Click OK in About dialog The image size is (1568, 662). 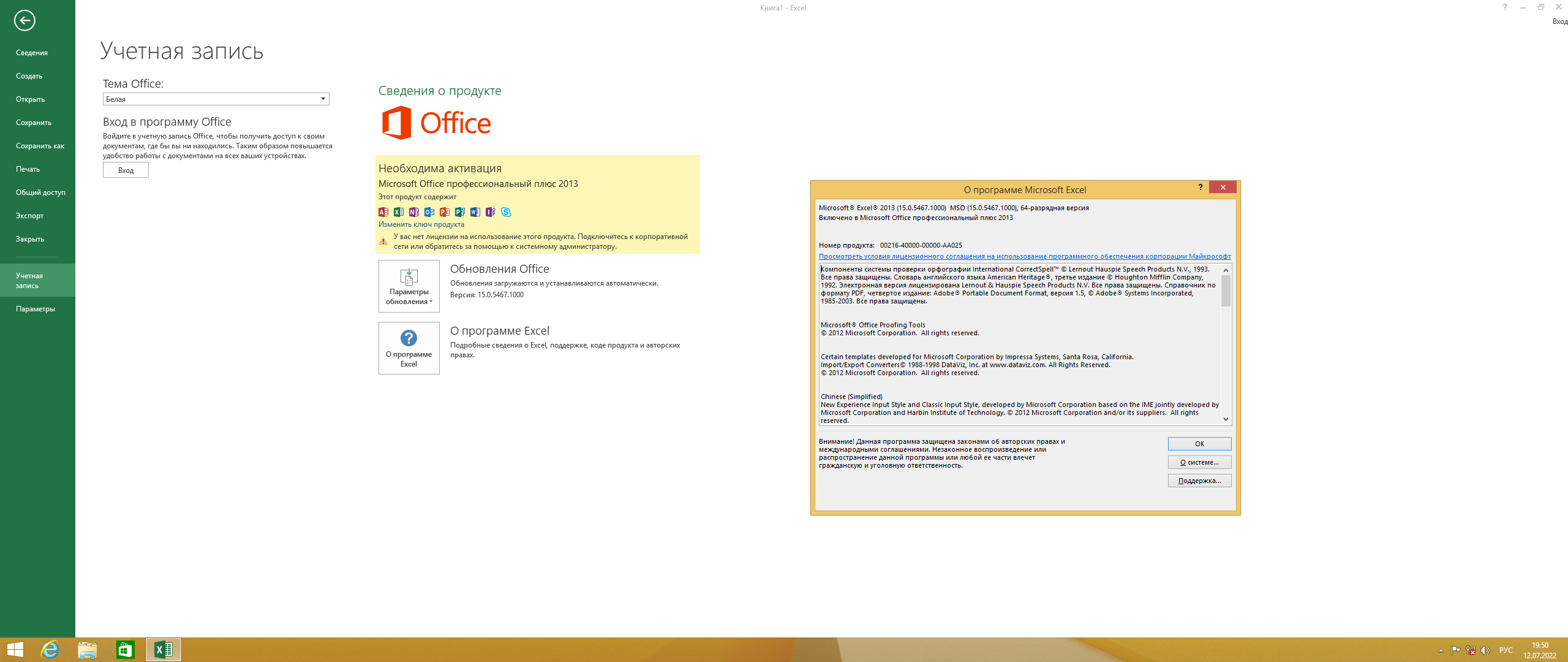[x=1199, y=444]
